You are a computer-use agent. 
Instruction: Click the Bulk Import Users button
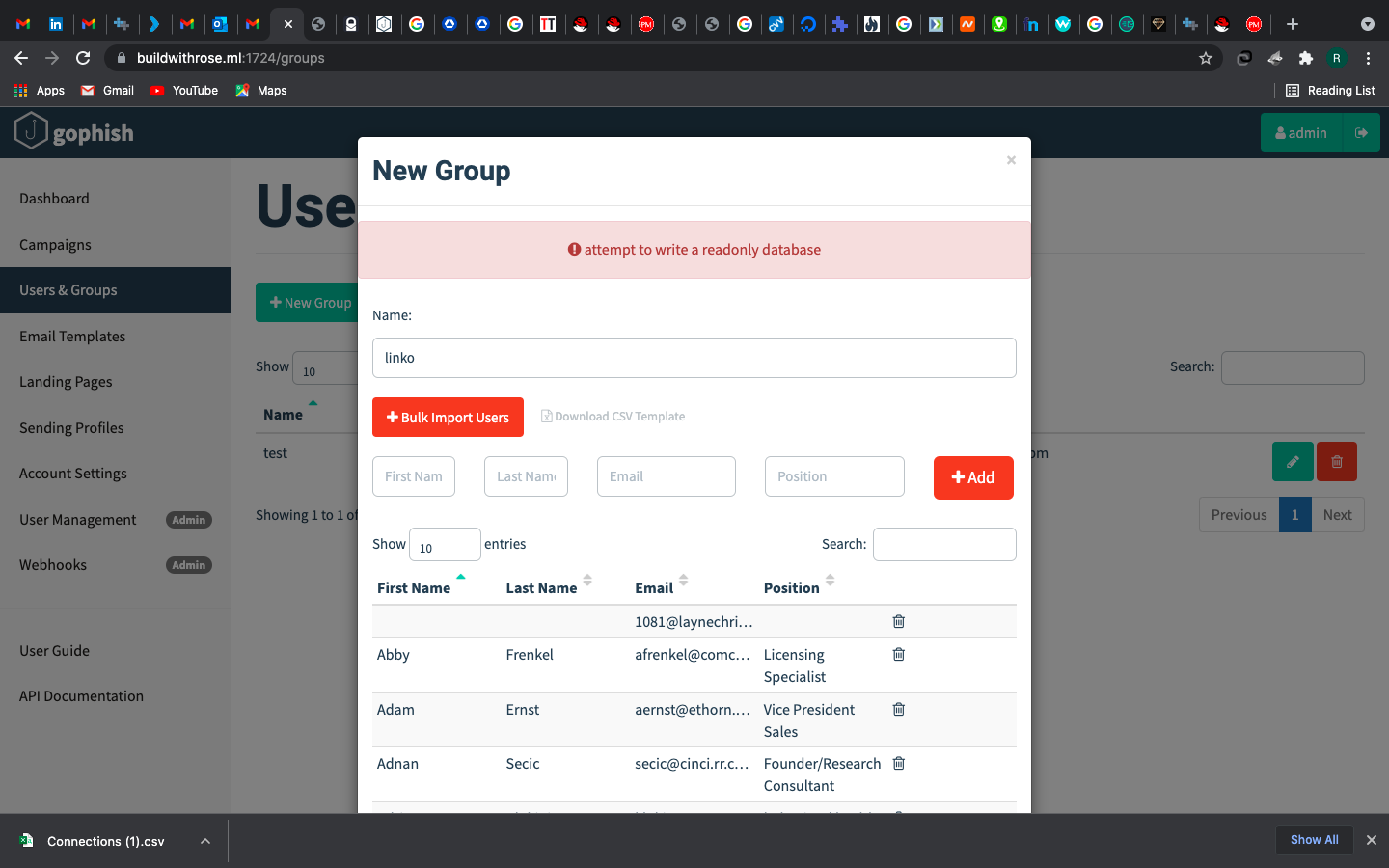pos(448,418)
